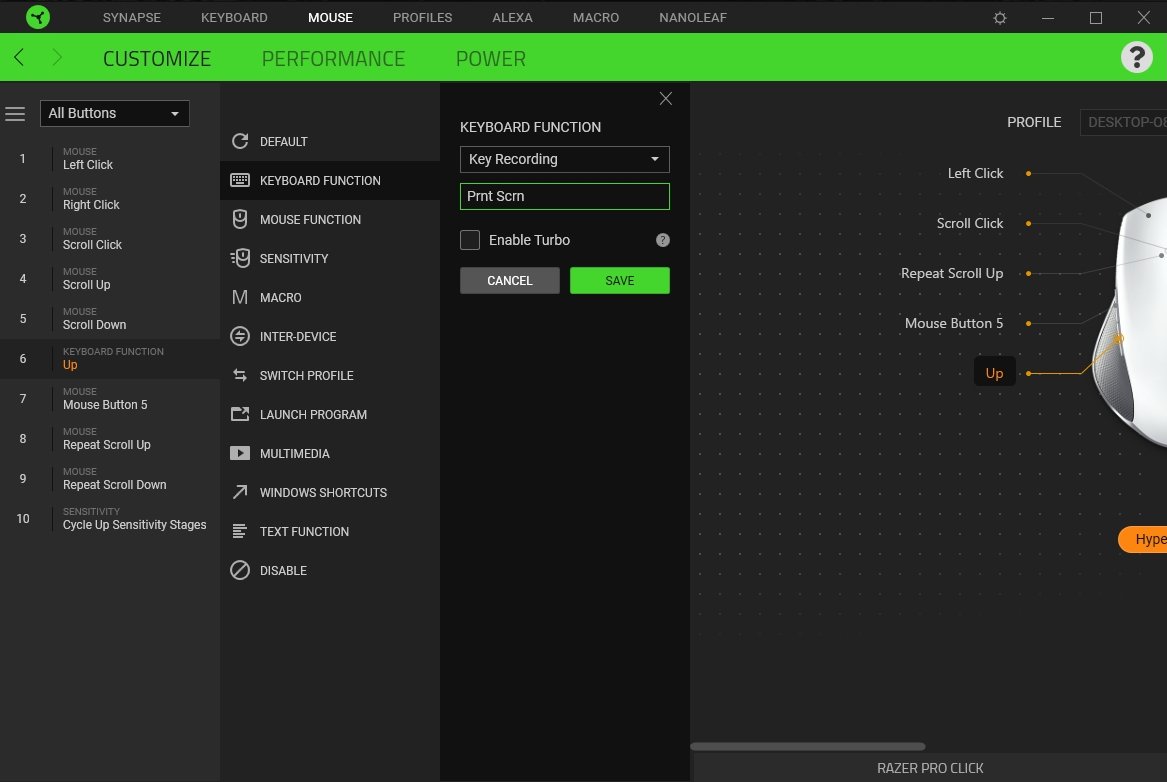Screen dimensions: 1167x782
Task: Save the keyboard function assignment
Action: coord(620,281)
